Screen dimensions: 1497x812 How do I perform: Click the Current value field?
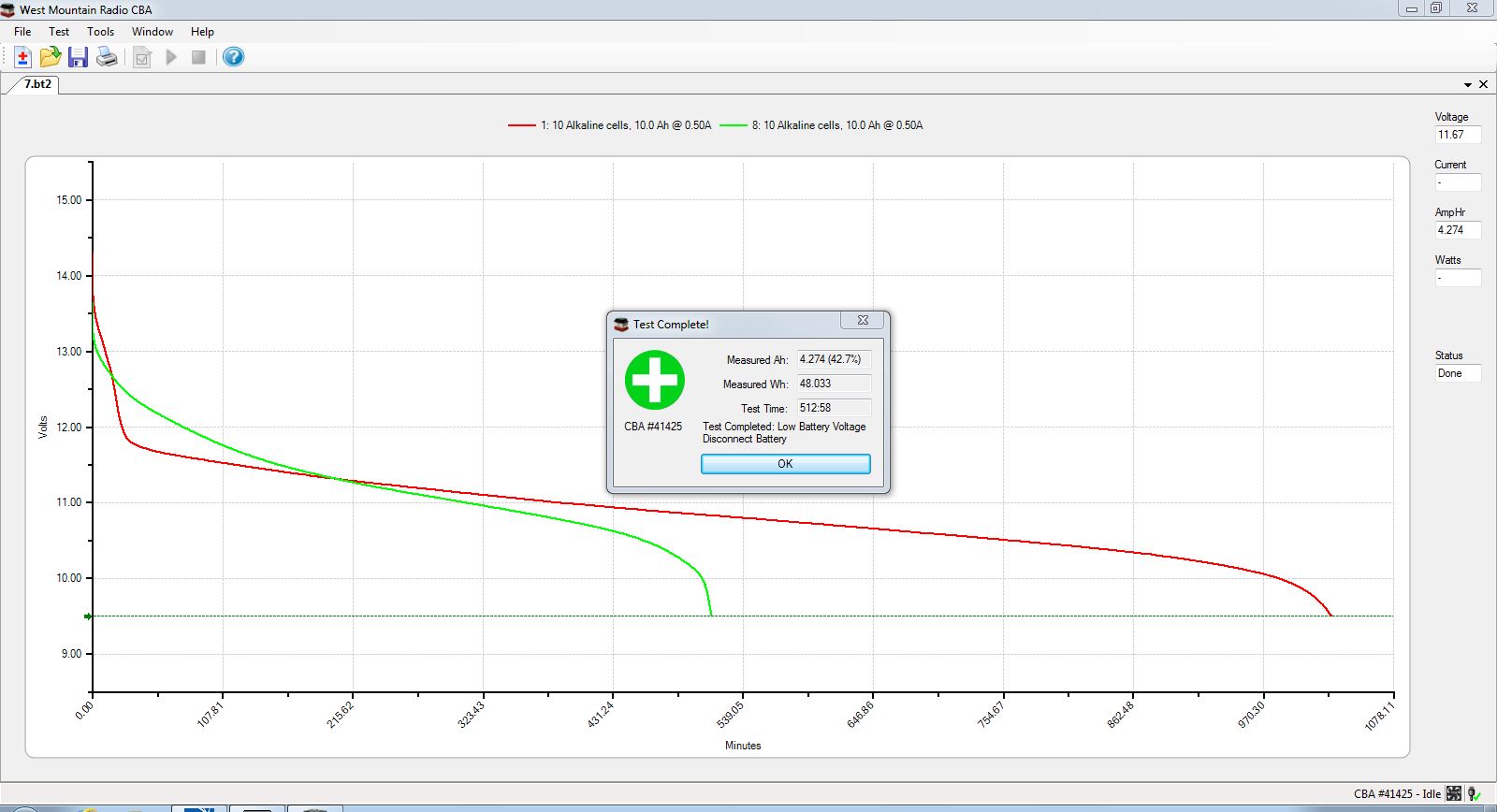click(x=1458, y=182)
